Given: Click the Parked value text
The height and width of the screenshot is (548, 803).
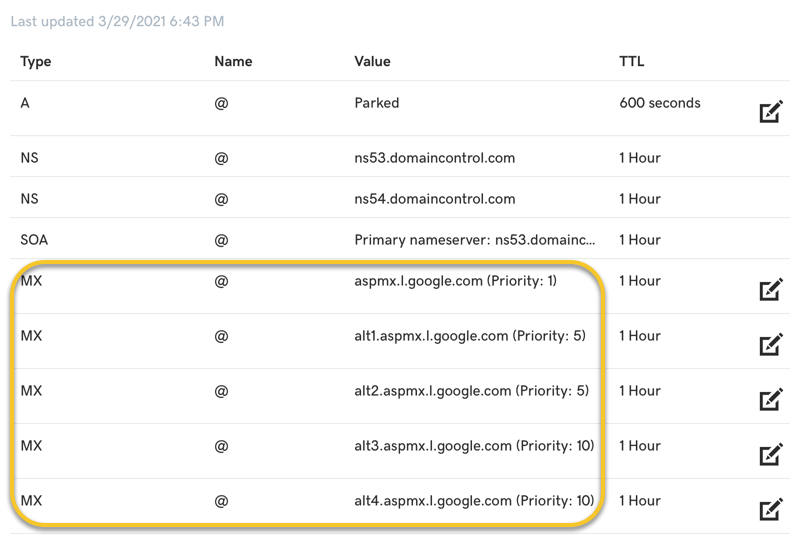Looking at the screenshot, I should click(377, 102).
